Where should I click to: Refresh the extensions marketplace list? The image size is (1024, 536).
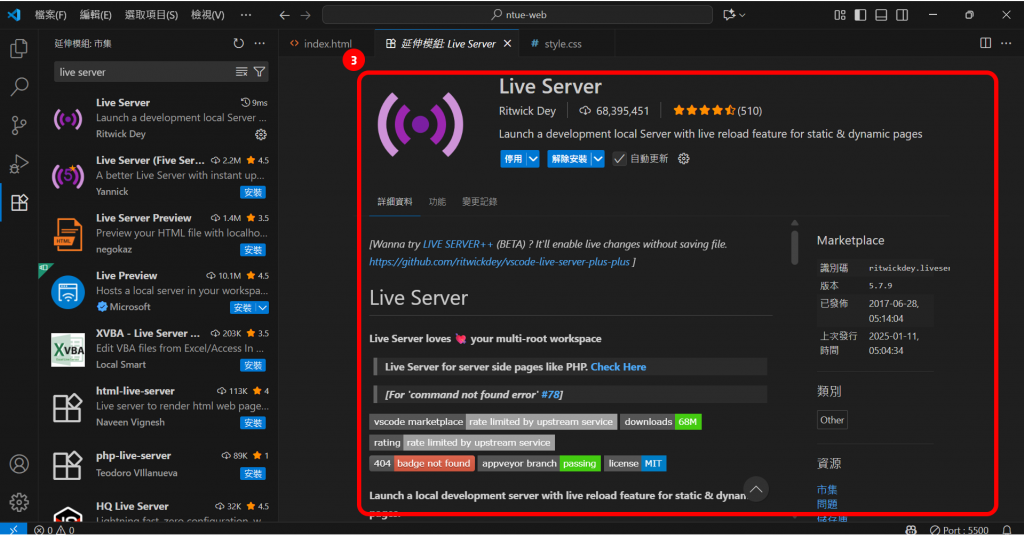click(238, 43)
